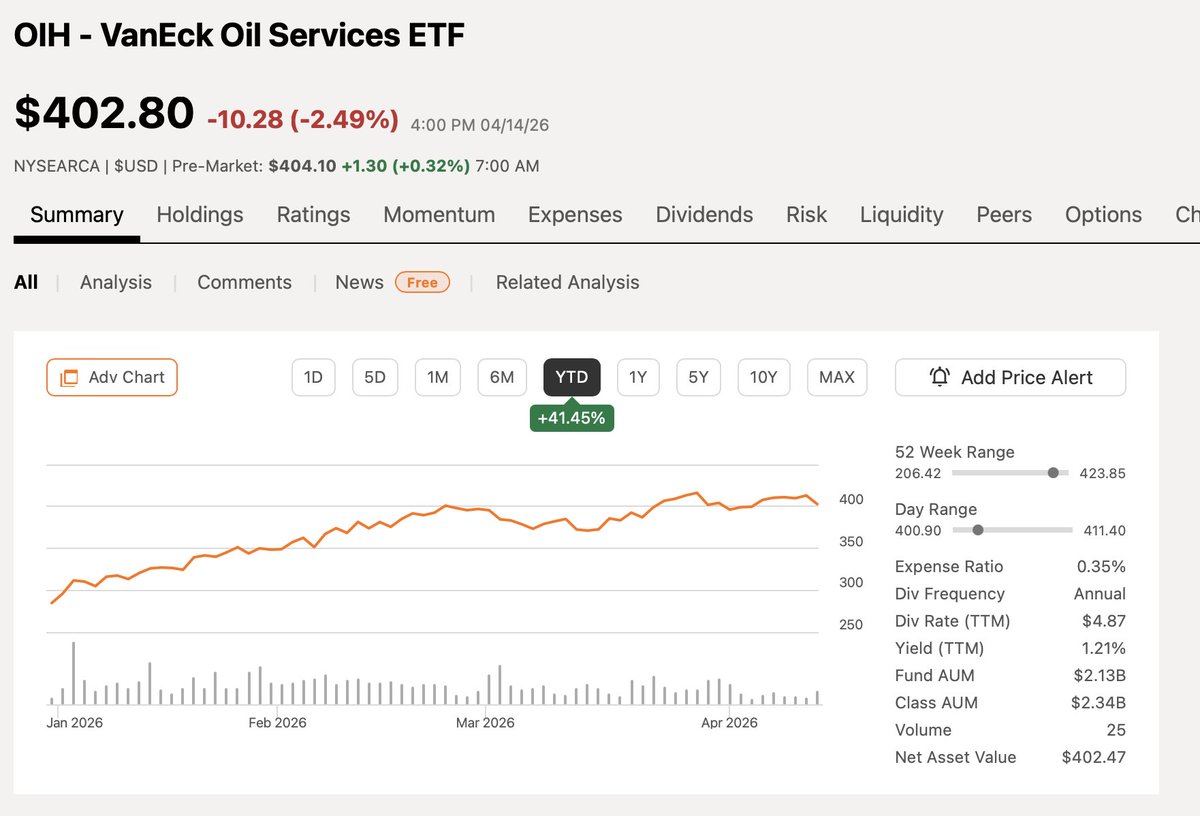Switch to the Dividends tab
The height and width of the screenshot is (816, 1200).
tap(704, 215)
